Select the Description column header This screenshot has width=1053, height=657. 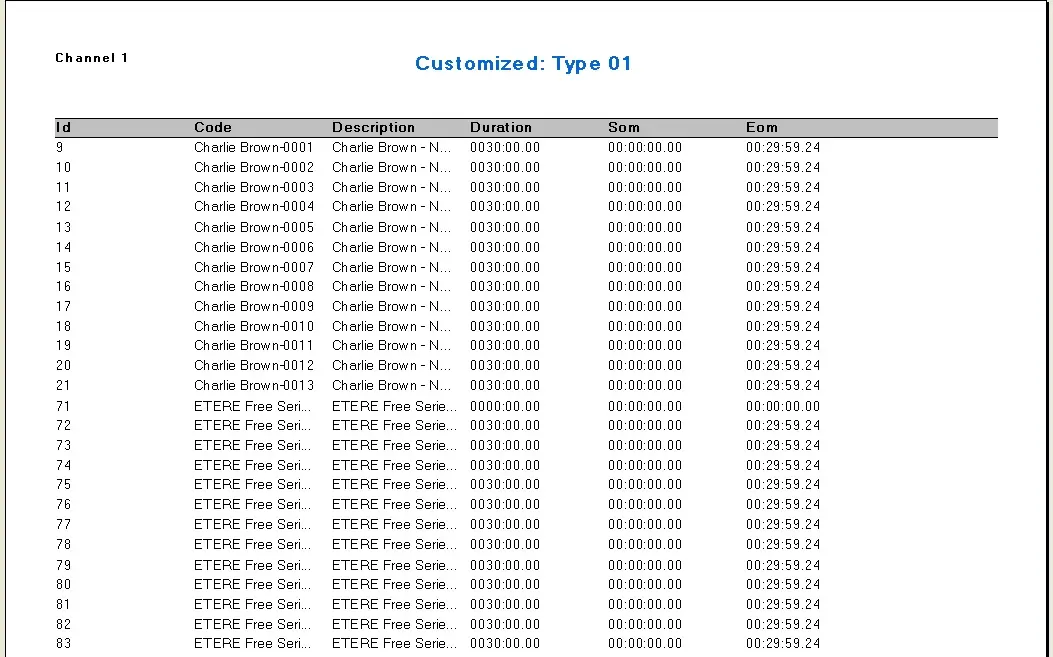[x=373, y=127]
